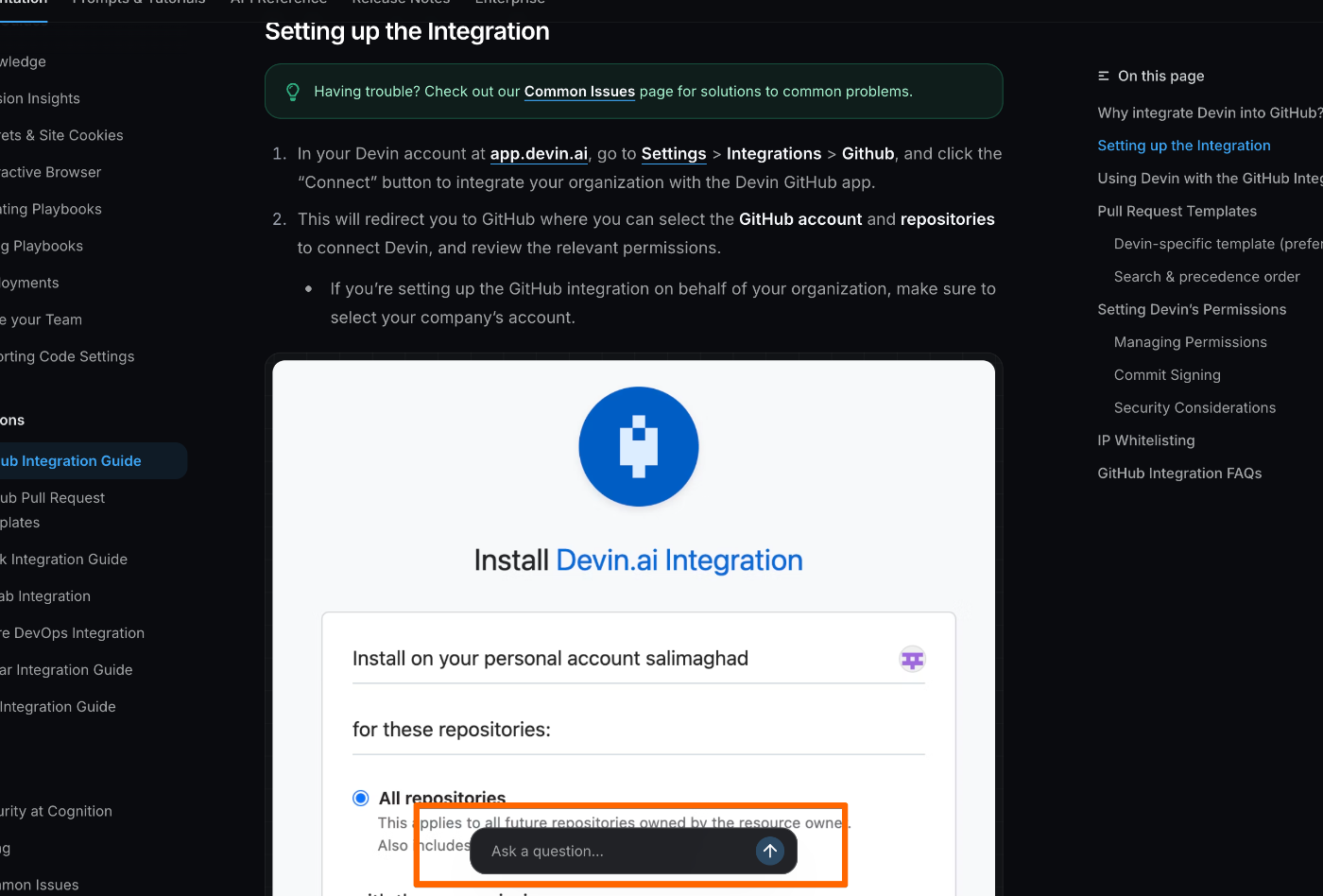Image resolution: width=1323 pixels, height=896 pixels.
Task: Open Slack Integration Guide sidebar page
Action: 63,560
